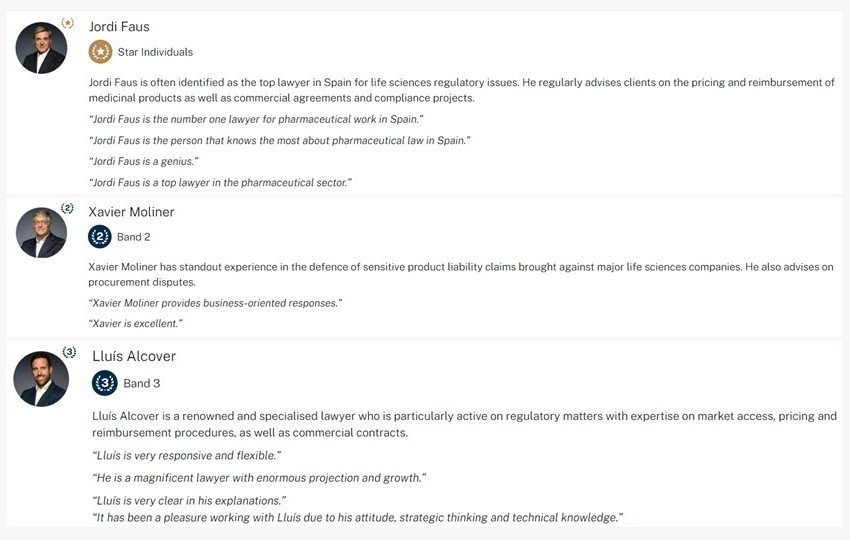Click the Band 3 label text

pos(141,383)
